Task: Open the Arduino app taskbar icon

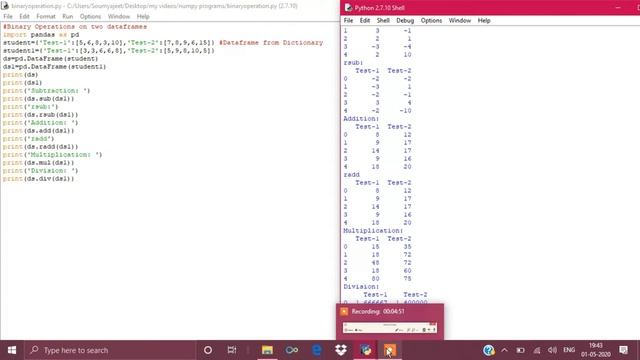Action: click(x=291, y=350)
